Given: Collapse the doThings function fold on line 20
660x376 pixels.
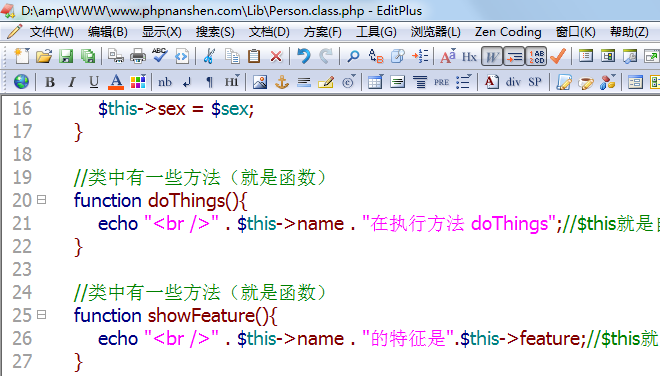Looking at the screenshot, I should point(41,199).
